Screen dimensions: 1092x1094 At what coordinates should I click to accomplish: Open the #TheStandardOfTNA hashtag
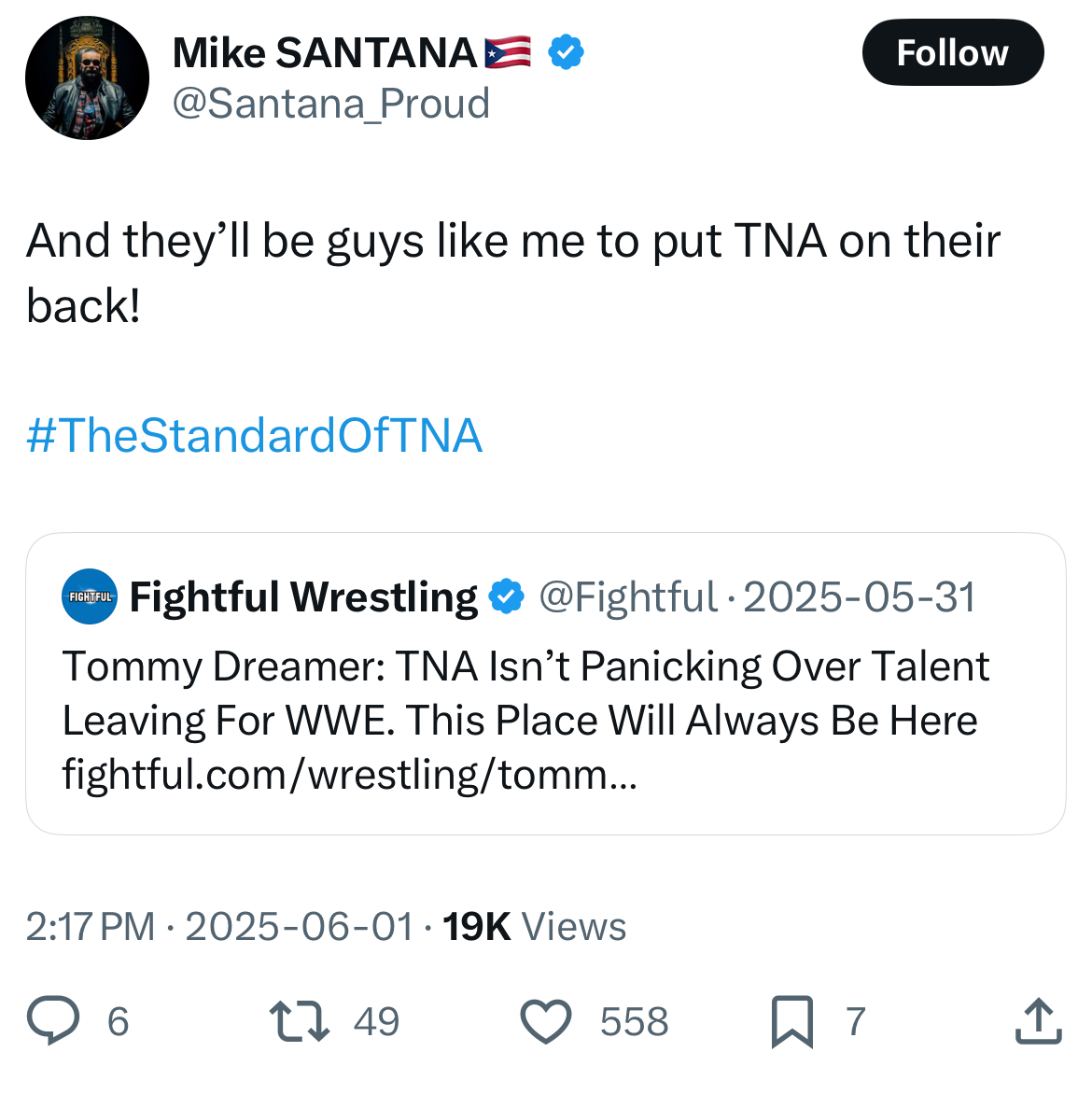click(254, 435)
